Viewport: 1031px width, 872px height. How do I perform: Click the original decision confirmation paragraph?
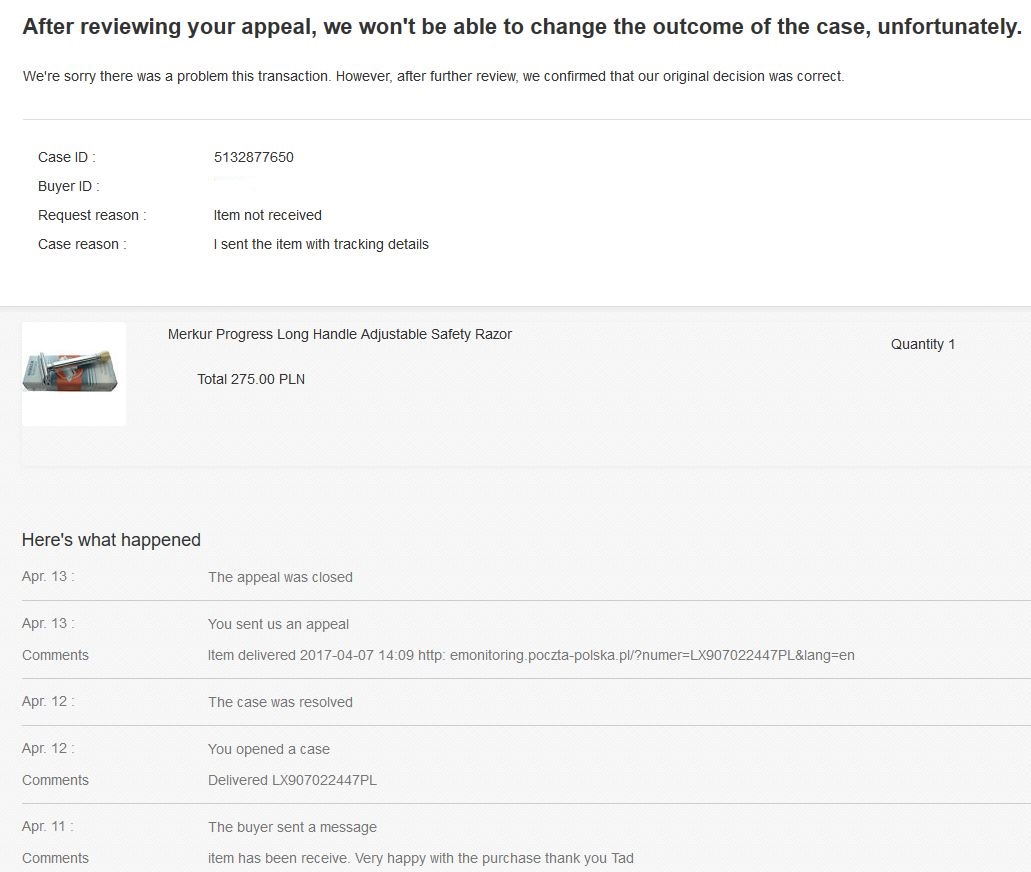[x=433, y=76]
